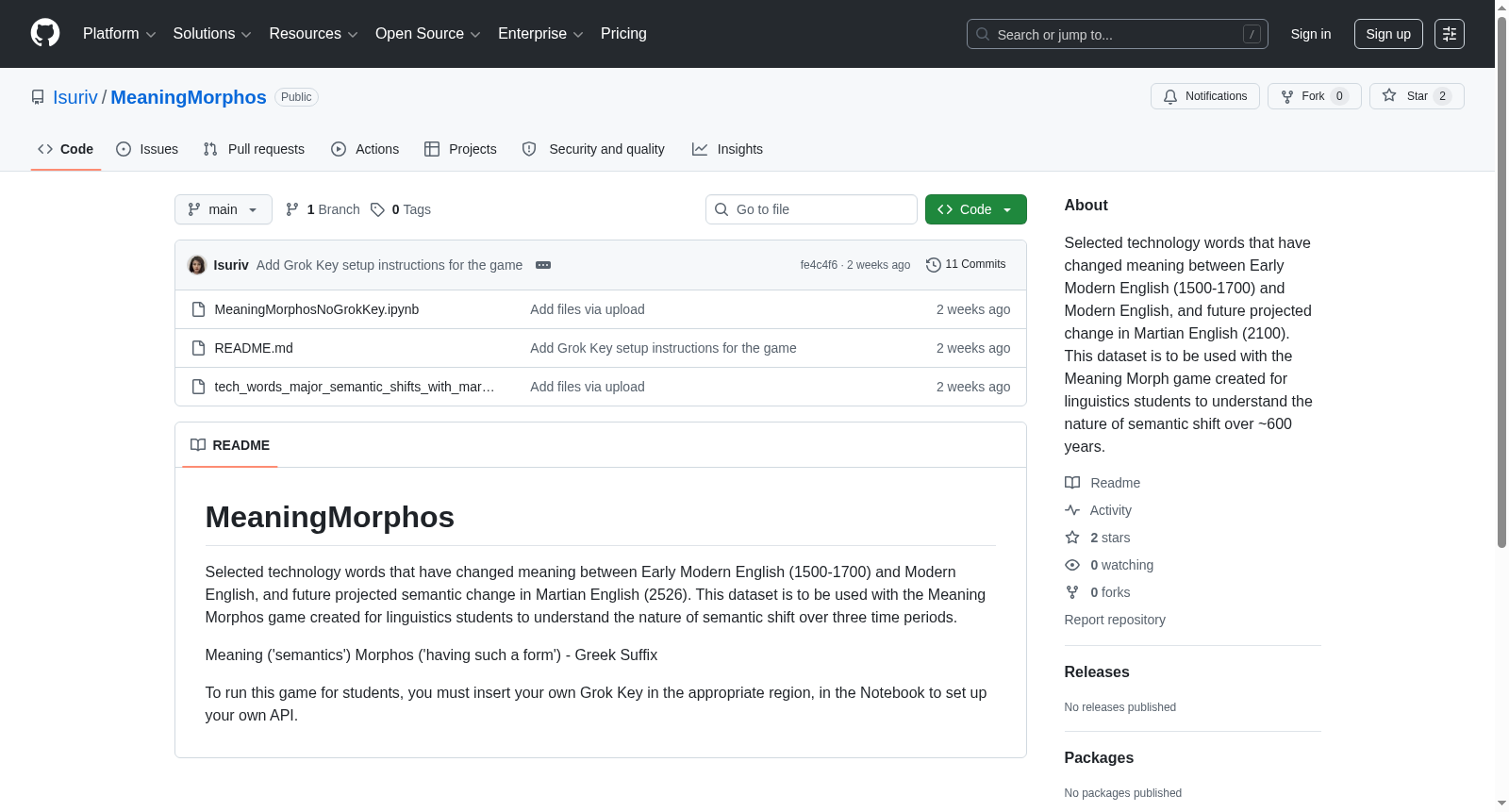Open latest commit message about Grok Key
Viewport: 1509px width, 812px height.
390,265
